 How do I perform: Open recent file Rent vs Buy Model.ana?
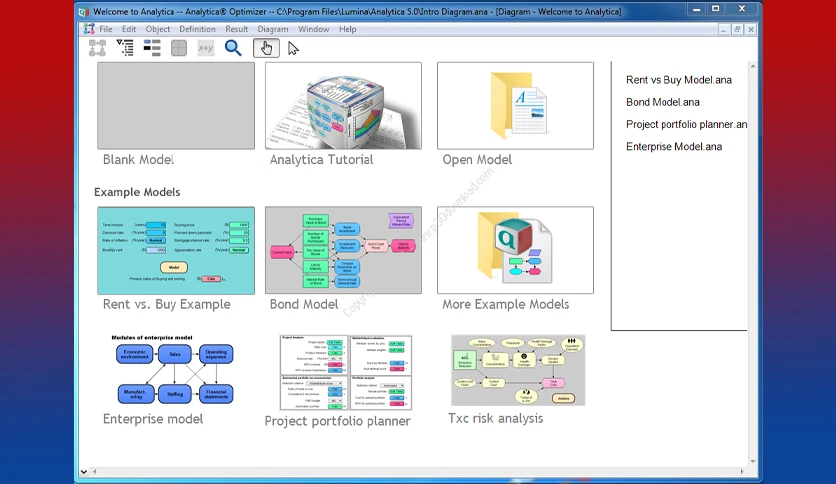679,80
